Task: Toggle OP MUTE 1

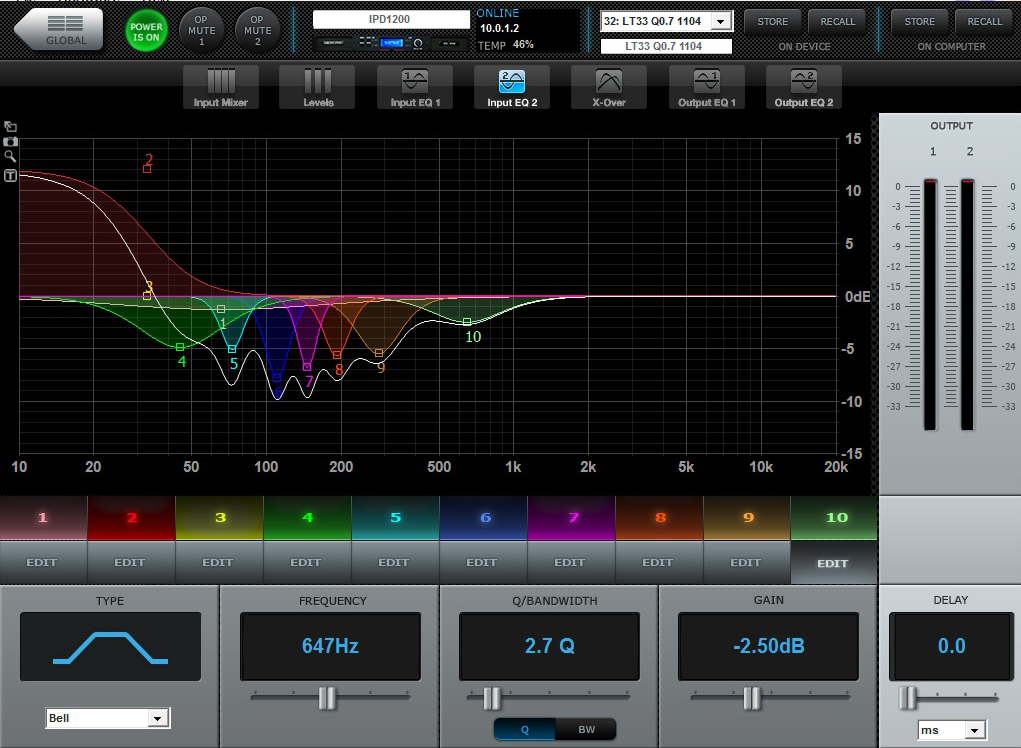Action: [201, 30]
